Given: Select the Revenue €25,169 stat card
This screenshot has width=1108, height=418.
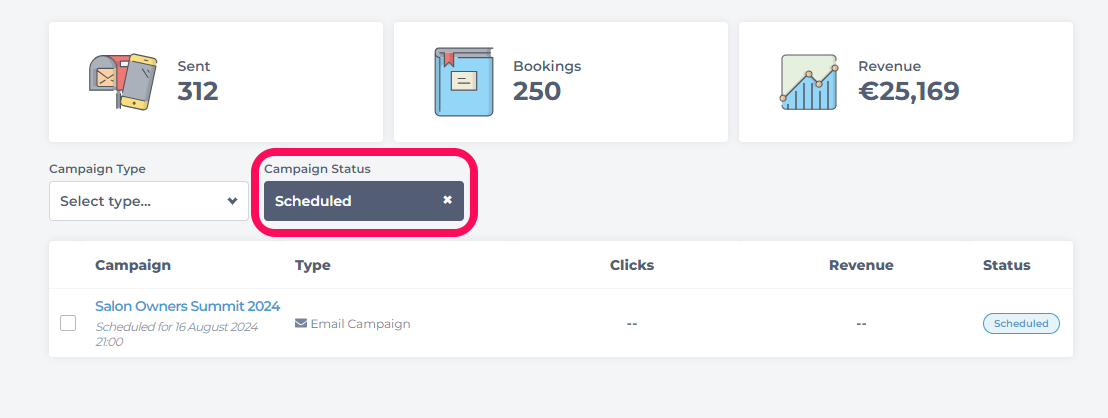Looking at the screenshot, I should [x=906, y=82].
